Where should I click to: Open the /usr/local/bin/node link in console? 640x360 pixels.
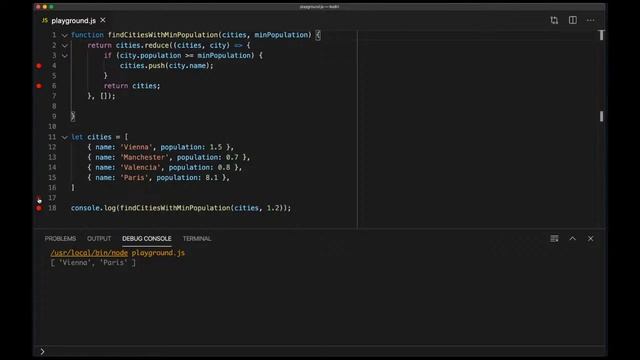pyautogui.click(x=89, y=253)
